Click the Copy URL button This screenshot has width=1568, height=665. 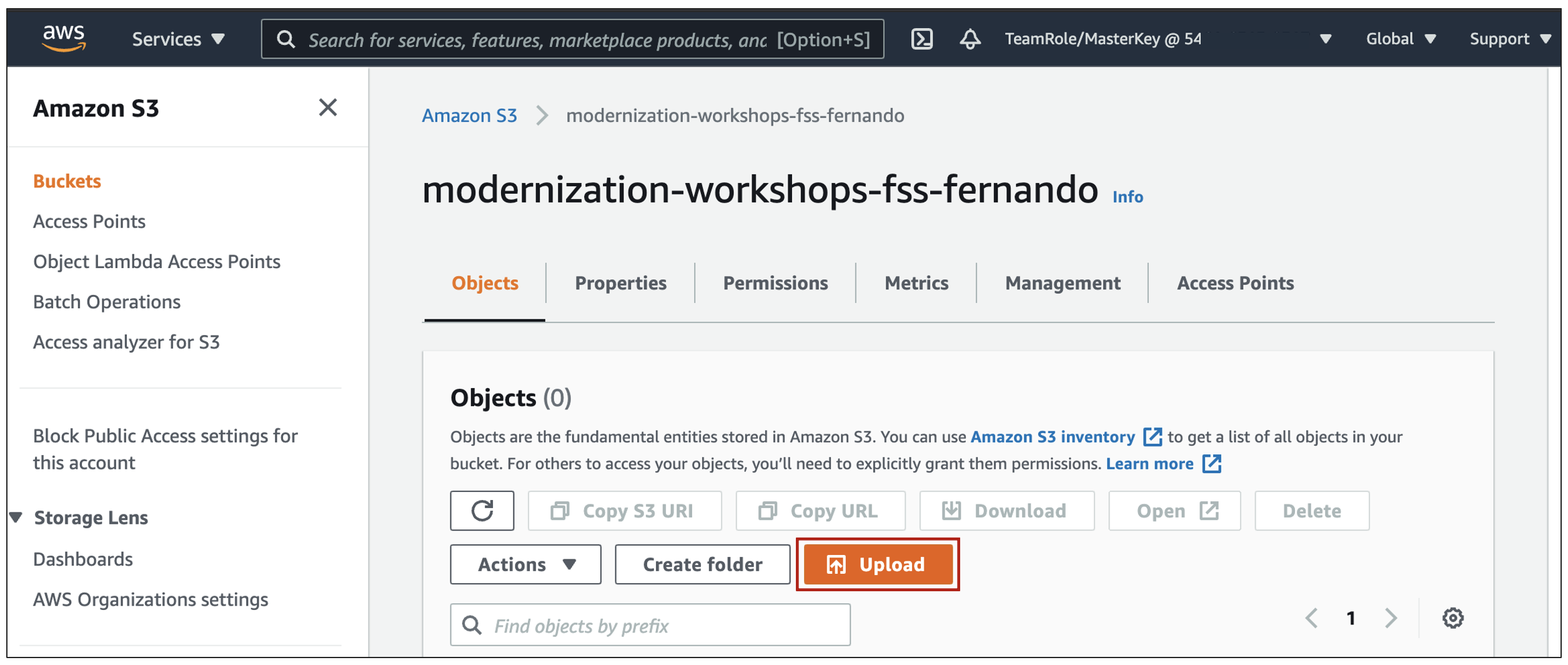tap(820, 511)
